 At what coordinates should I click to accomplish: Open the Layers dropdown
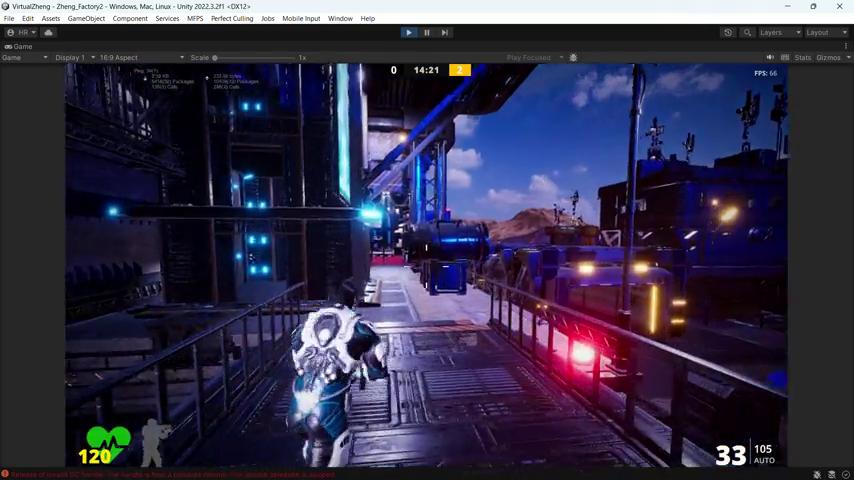tap(780, 33)
